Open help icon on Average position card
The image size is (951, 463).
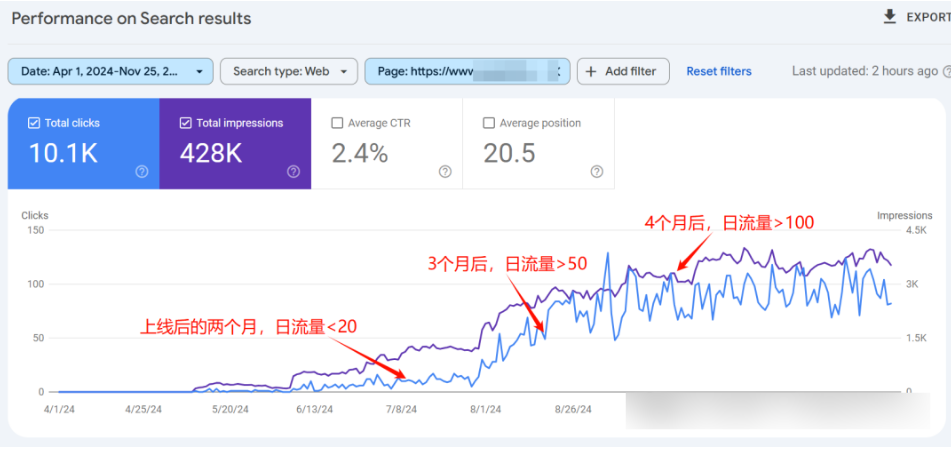pyautogui.click(x=597, y=172)
